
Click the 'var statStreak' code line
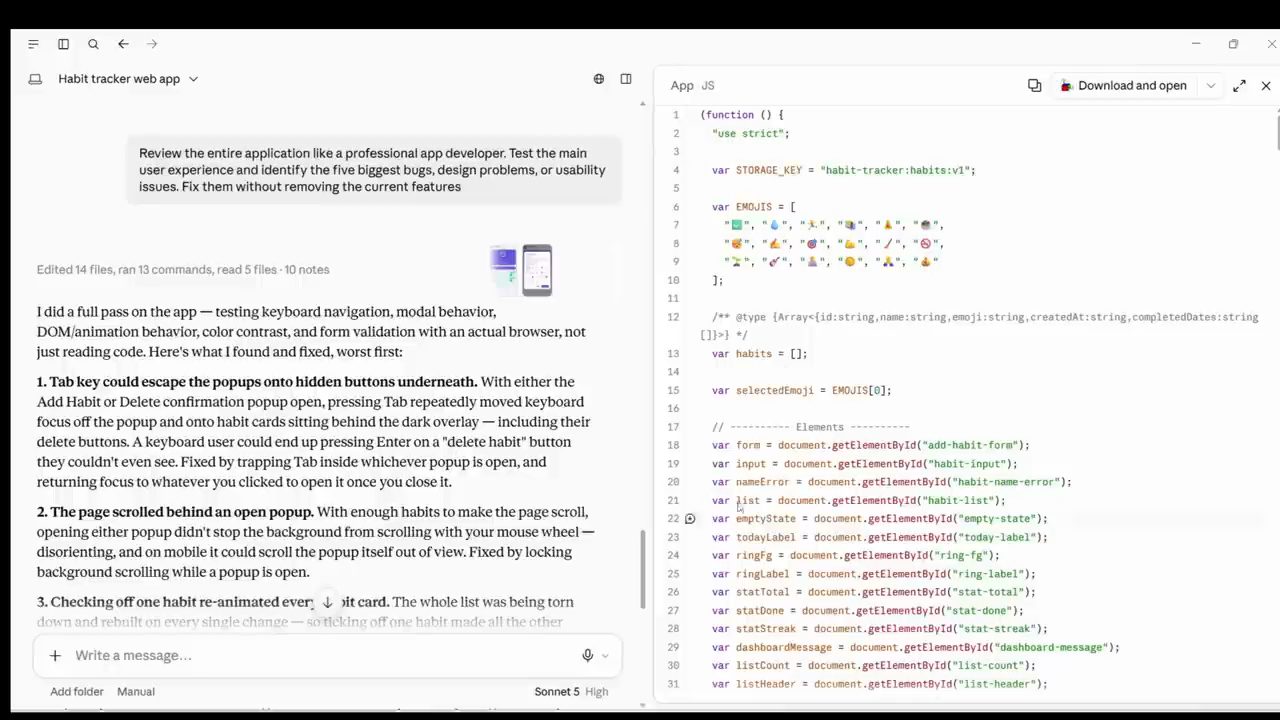tap(879, 629)
